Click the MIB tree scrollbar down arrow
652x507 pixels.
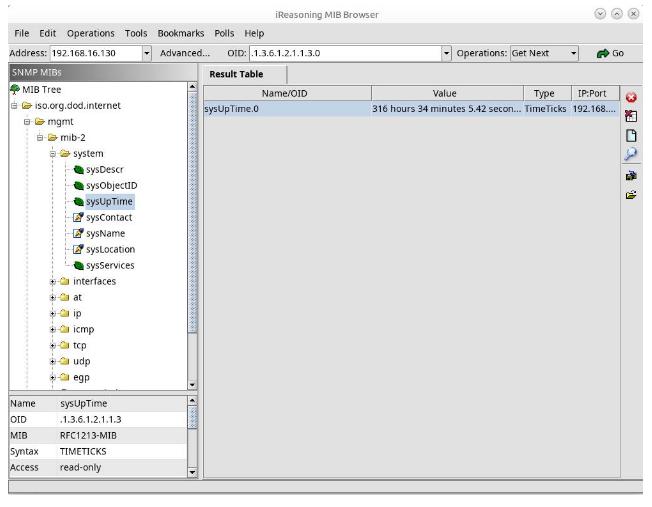click(192, 385)
